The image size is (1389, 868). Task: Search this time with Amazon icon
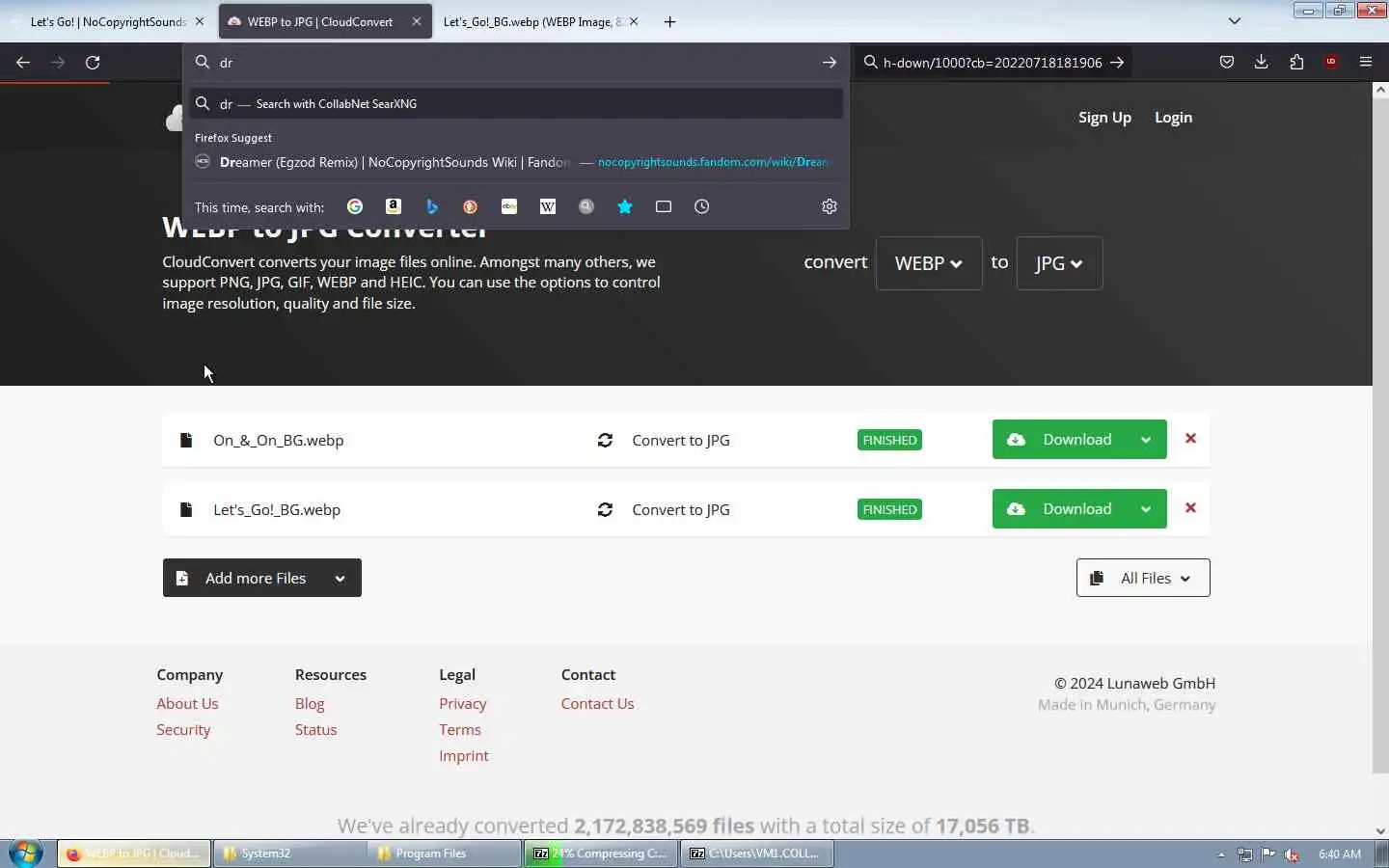(x=394, y=206)
